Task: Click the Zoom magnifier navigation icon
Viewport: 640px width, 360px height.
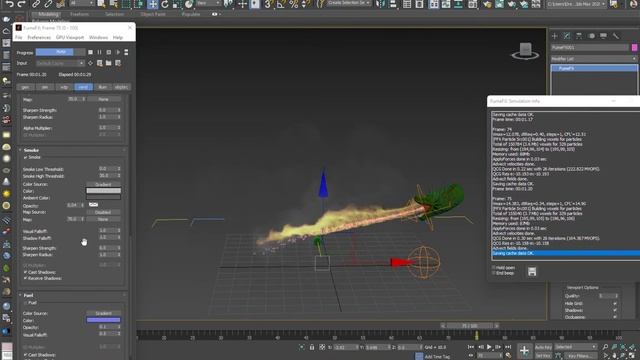Action: tap(605, 347)
